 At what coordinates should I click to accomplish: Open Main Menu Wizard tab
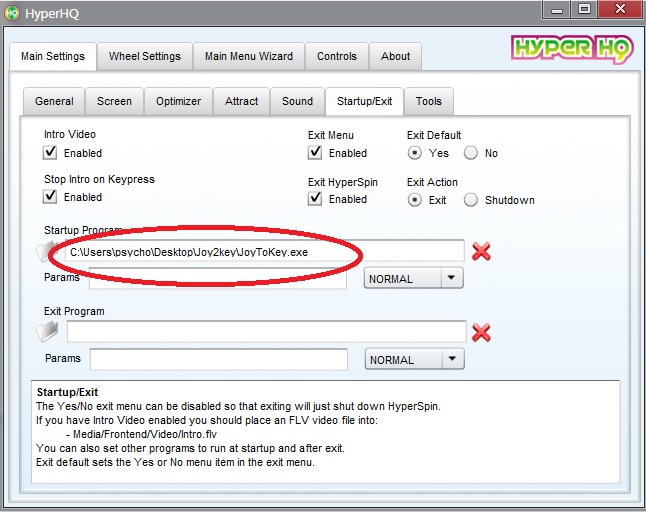249,56
